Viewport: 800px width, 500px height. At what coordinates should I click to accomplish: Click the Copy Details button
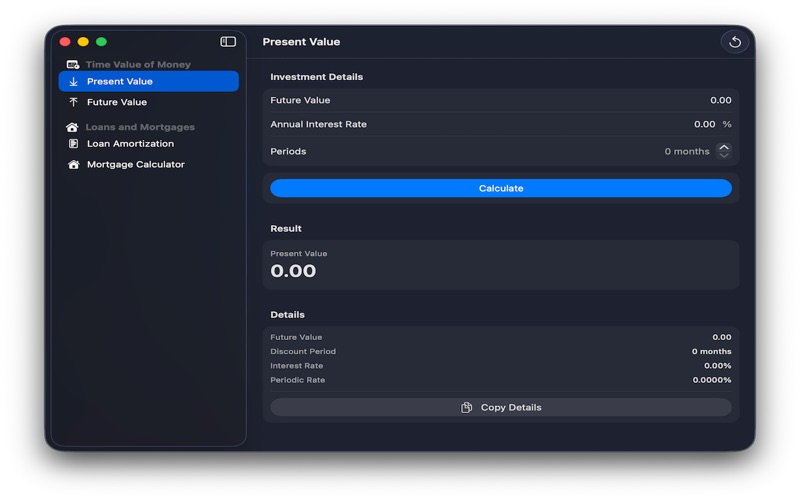pyautogui.click(x=501, y=408)
